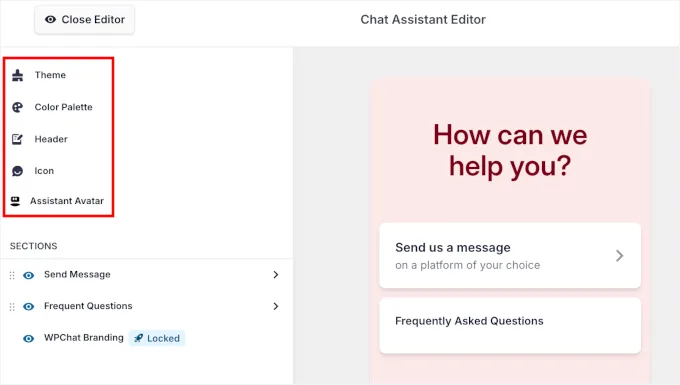Image resolution: width=680 pixels, height=385 pixels.
Task: Click the Locked upgrade badge
Action: [x=157, y=338]
